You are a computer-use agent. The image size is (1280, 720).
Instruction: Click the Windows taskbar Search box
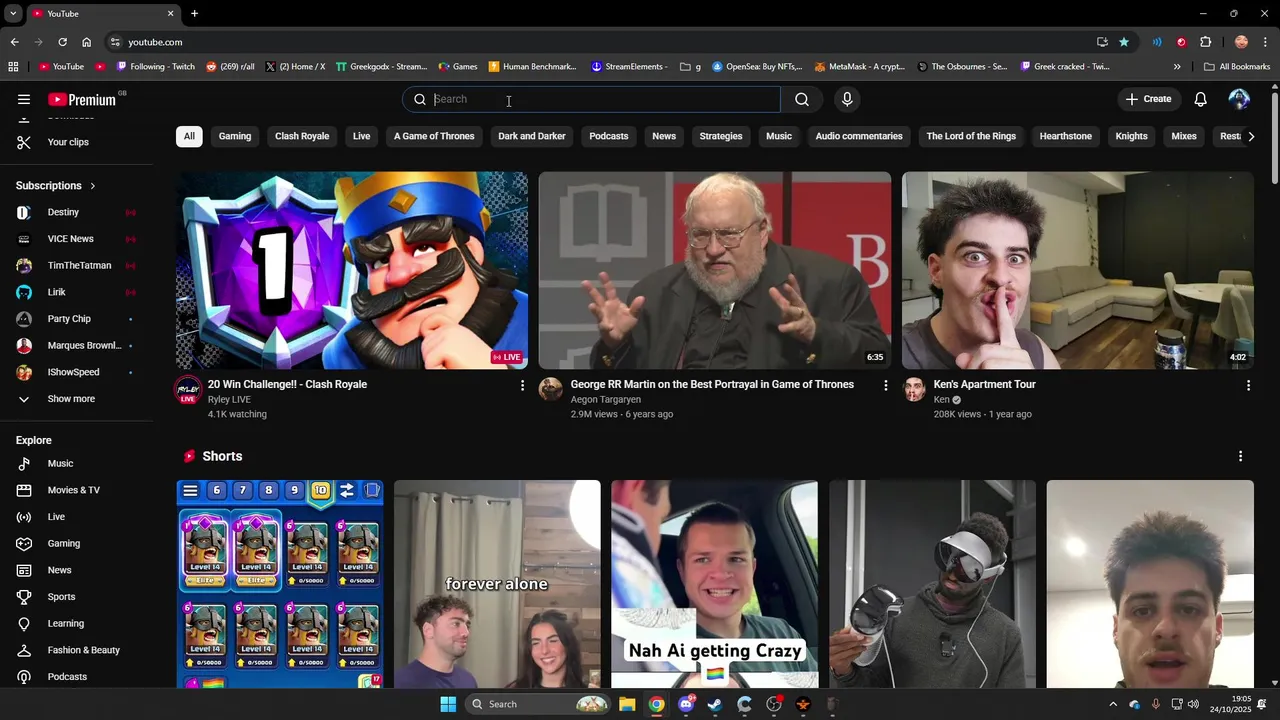(x=540, y=704)
